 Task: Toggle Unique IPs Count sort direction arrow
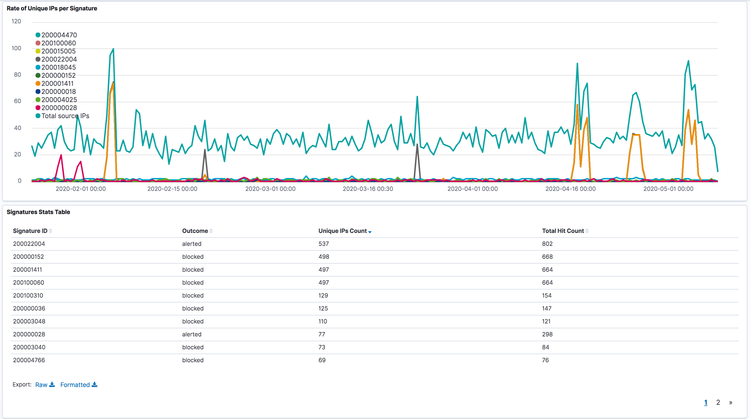(370, 232)
